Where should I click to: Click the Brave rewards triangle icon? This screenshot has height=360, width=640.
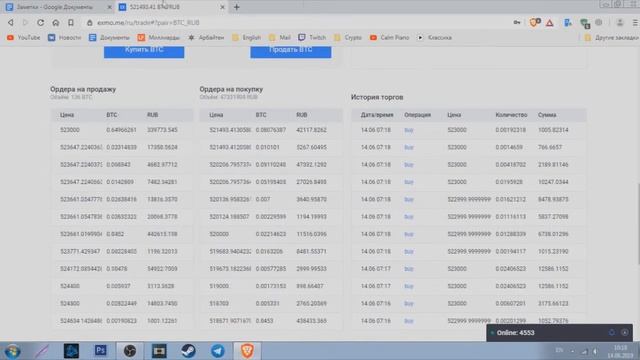(x=549, y=23)
